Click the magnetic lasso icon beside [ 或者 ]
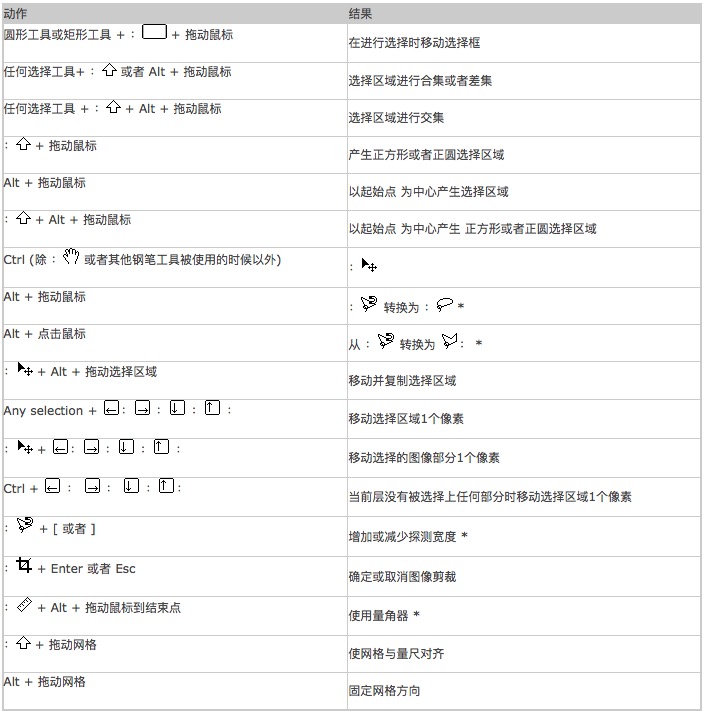This screenshot has width=704, height=715. 25,525
